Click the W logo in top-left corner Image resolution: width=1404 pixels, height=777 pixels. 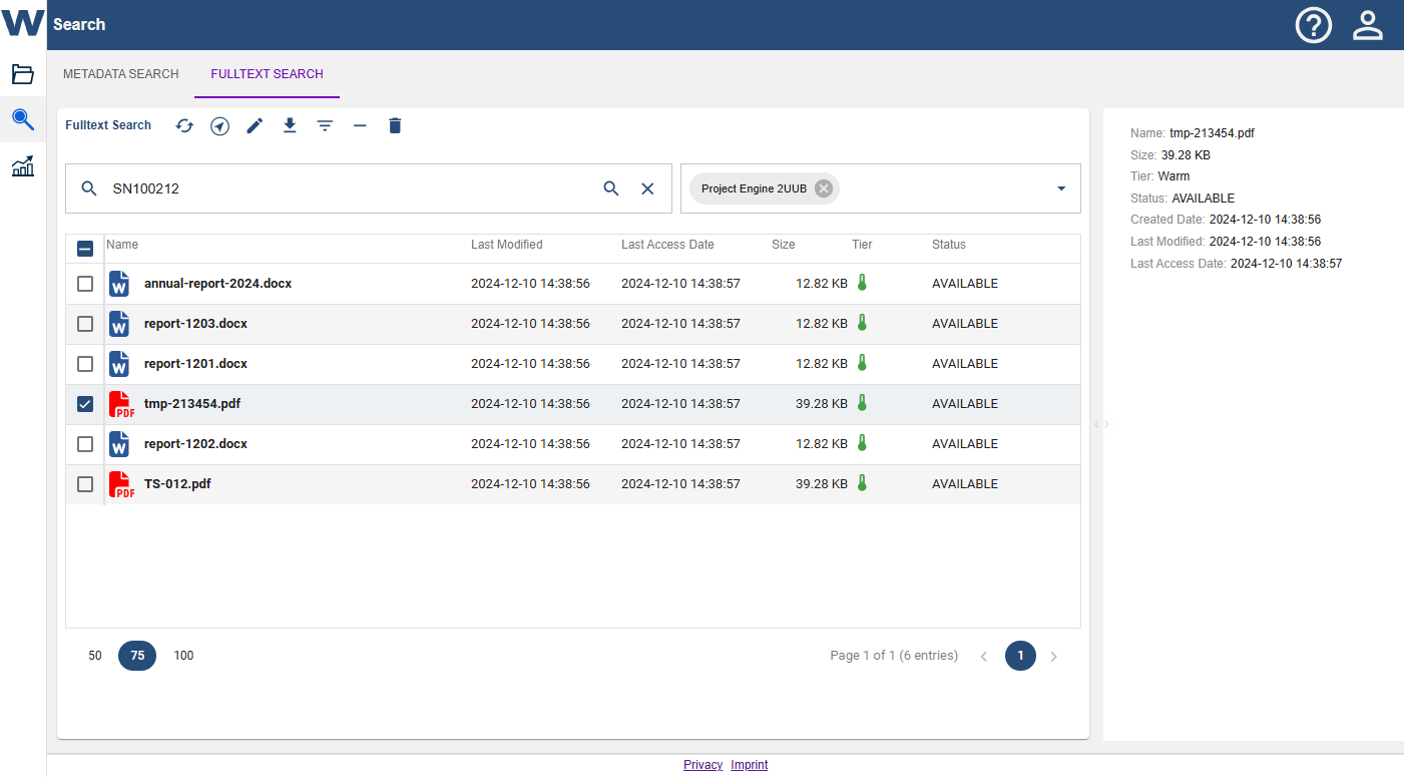[x=23, y=22]
